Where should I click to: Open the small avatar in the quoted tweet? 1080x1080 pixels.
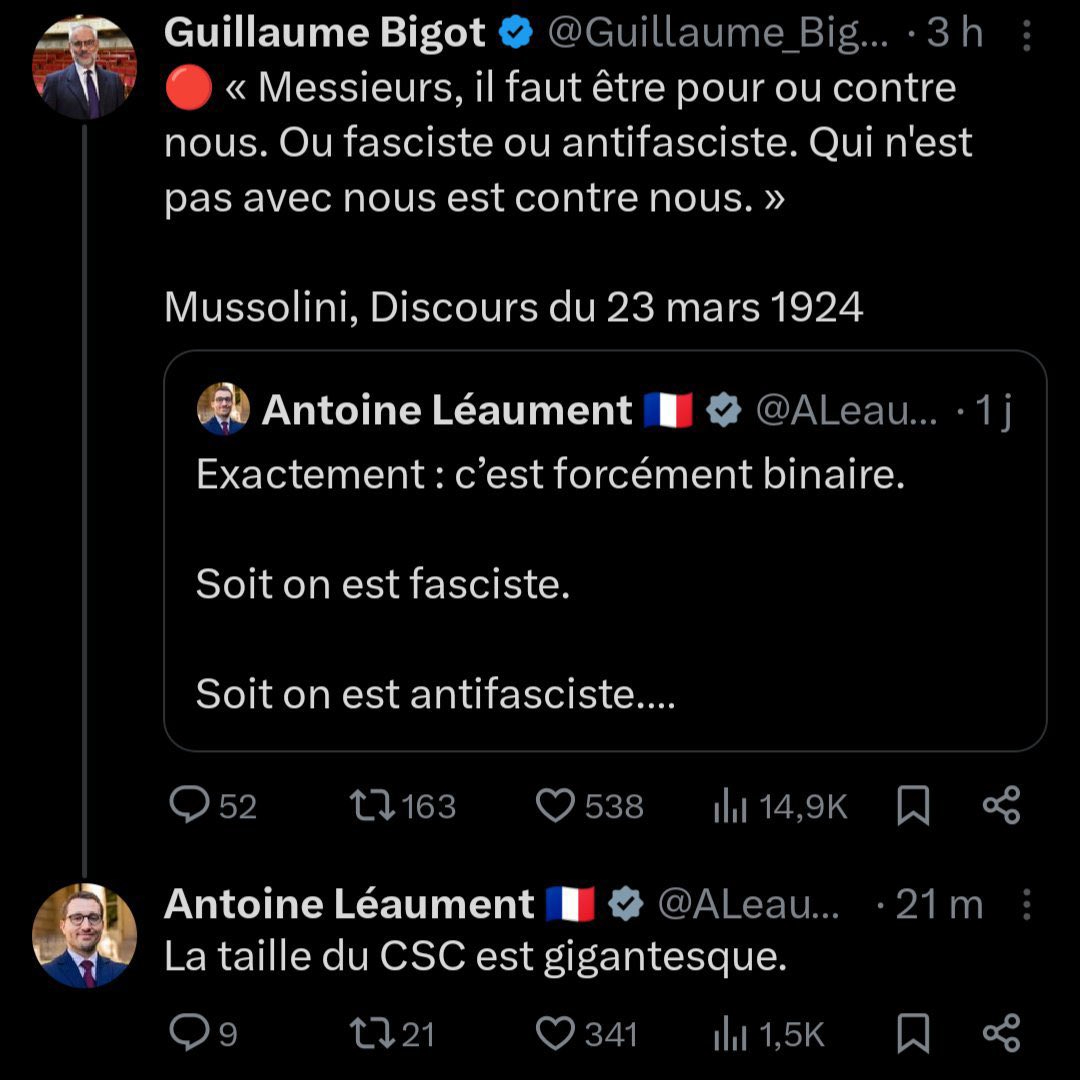pos(223,409)
